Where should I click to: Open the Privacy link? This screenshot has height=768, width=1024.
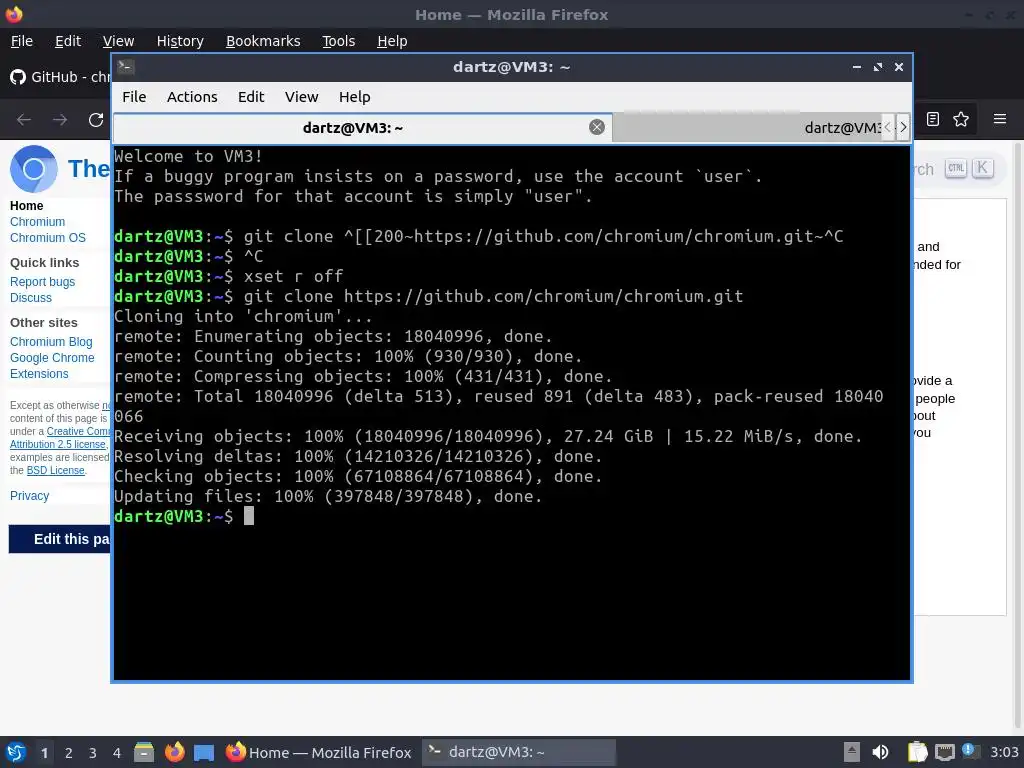click(29, 496)
